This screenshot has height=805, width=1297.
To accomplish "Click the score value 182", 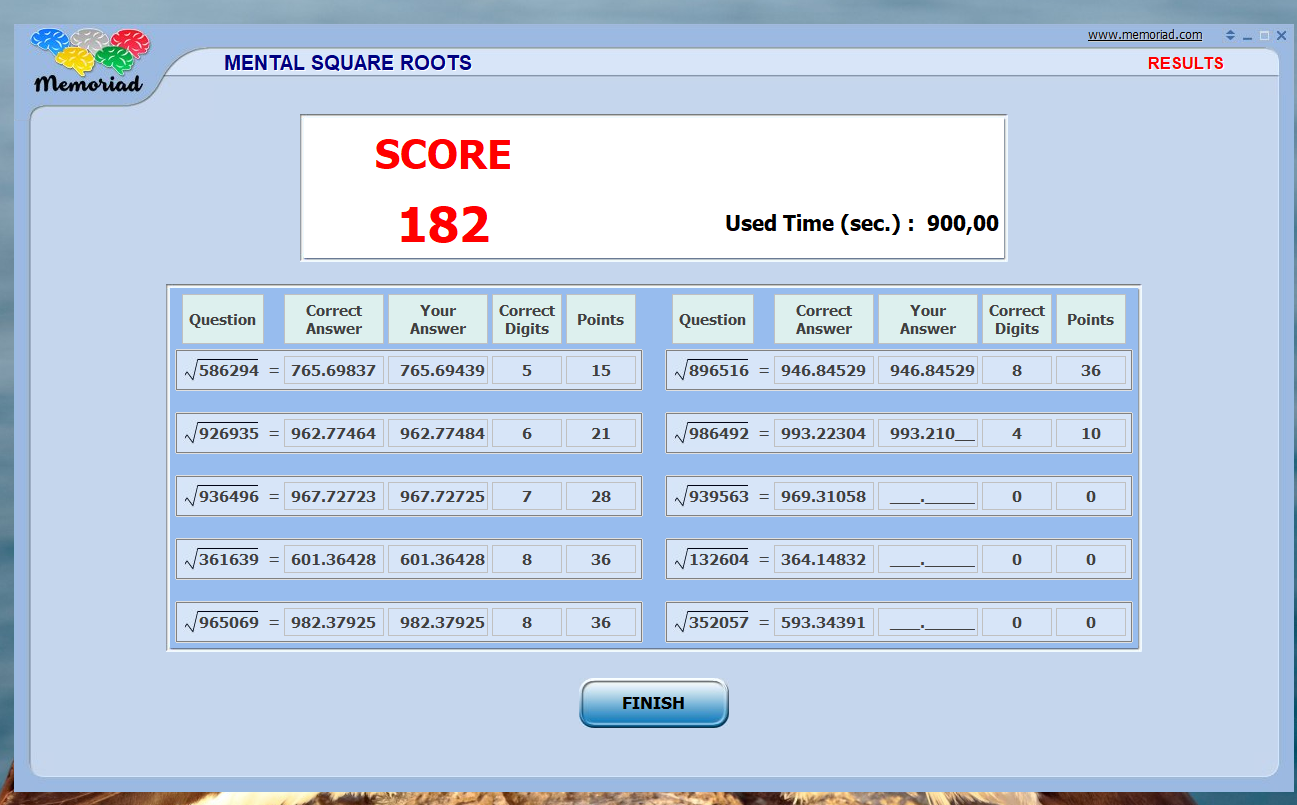I will [x=444, y=225].
